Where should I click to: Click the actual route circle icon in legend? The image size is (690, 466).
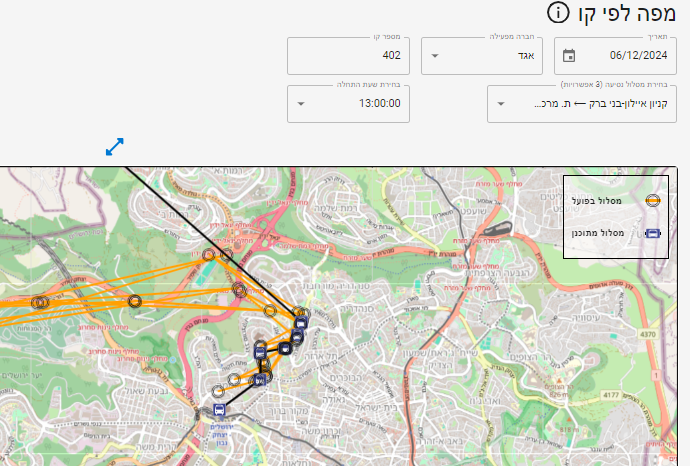pyautogui.click(x=653, y=201)
